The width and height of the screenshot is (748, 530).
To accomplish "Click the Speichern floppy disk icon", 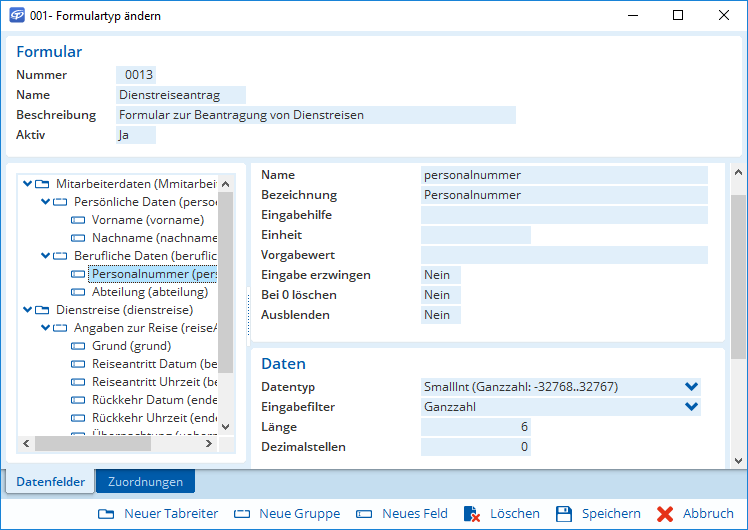I will [x=564, y=514].
